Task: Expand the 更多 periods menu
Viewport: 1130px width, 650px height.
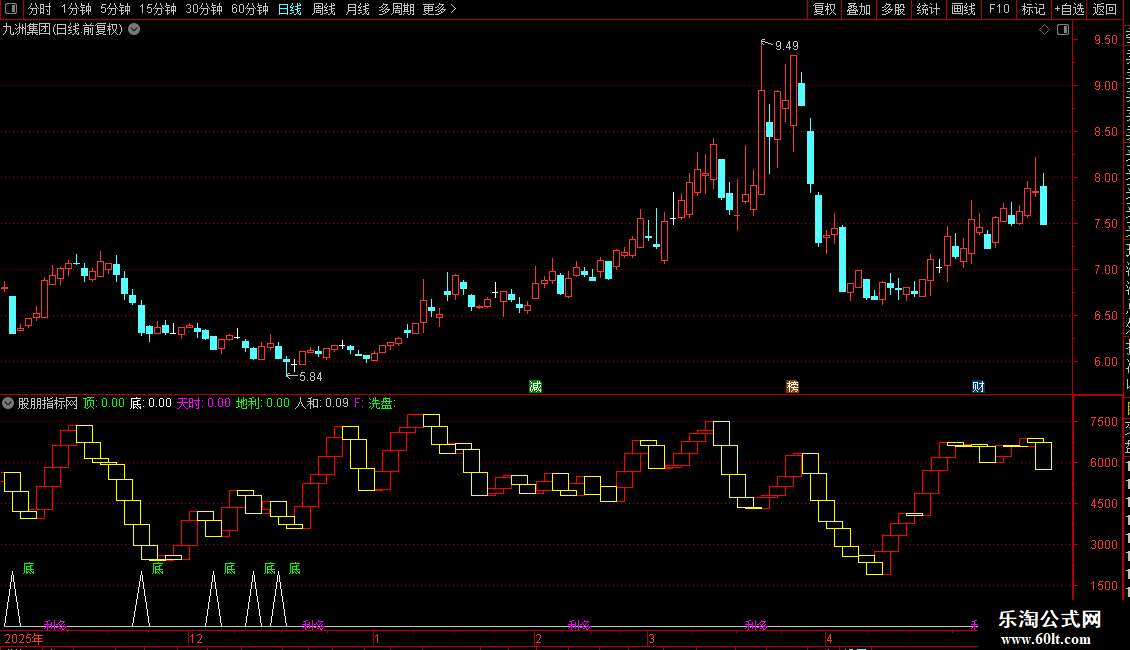Action: pos(439,9)
